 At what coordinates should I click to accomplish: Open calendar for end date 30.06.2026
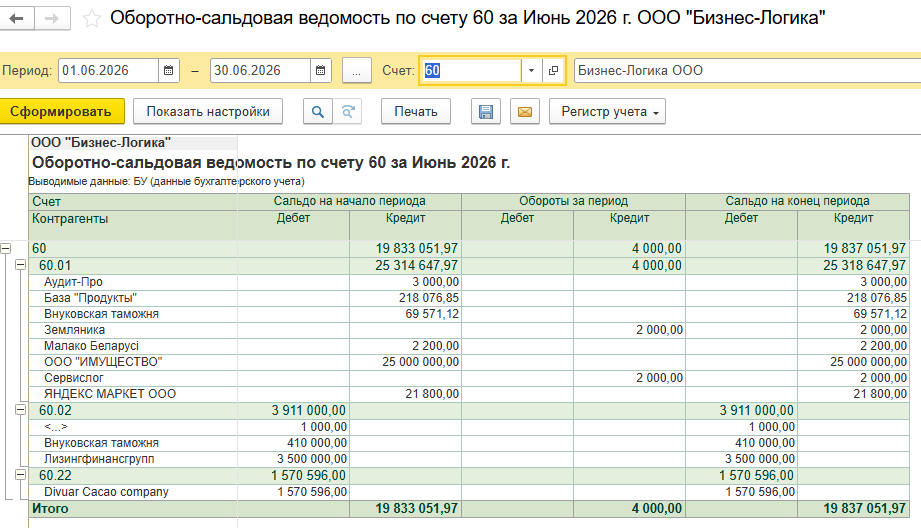pyautogui.click(x=321, y=70)
